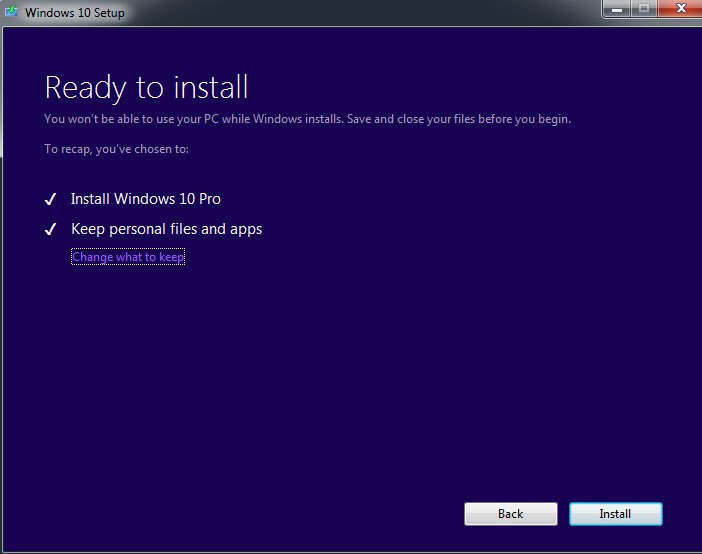The image size is (702, 554).
Task: Go back with the Back button
Action: tap(511, 514)
